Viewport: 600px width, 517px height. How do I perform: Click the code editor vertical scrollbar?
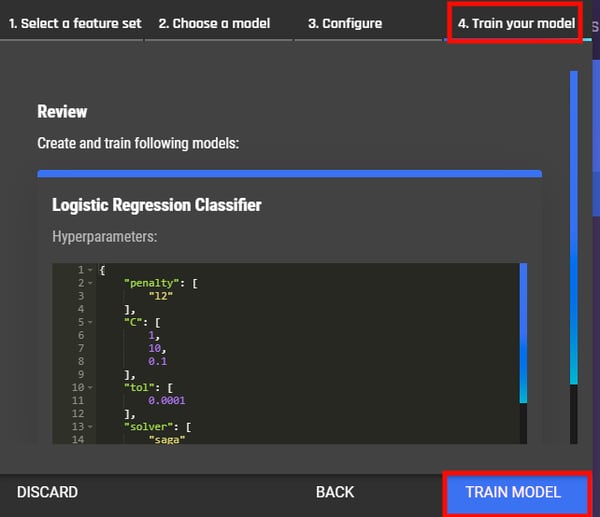coord(523,333)
